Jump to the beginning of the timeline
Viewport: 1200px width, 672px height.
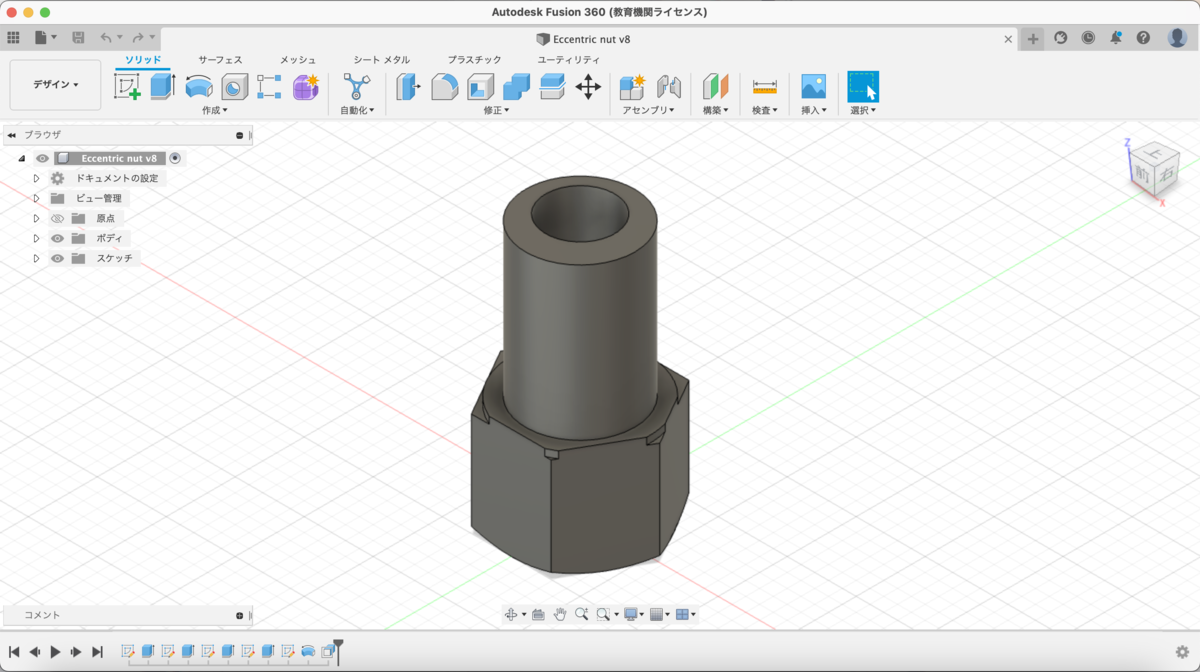point(14,652)
